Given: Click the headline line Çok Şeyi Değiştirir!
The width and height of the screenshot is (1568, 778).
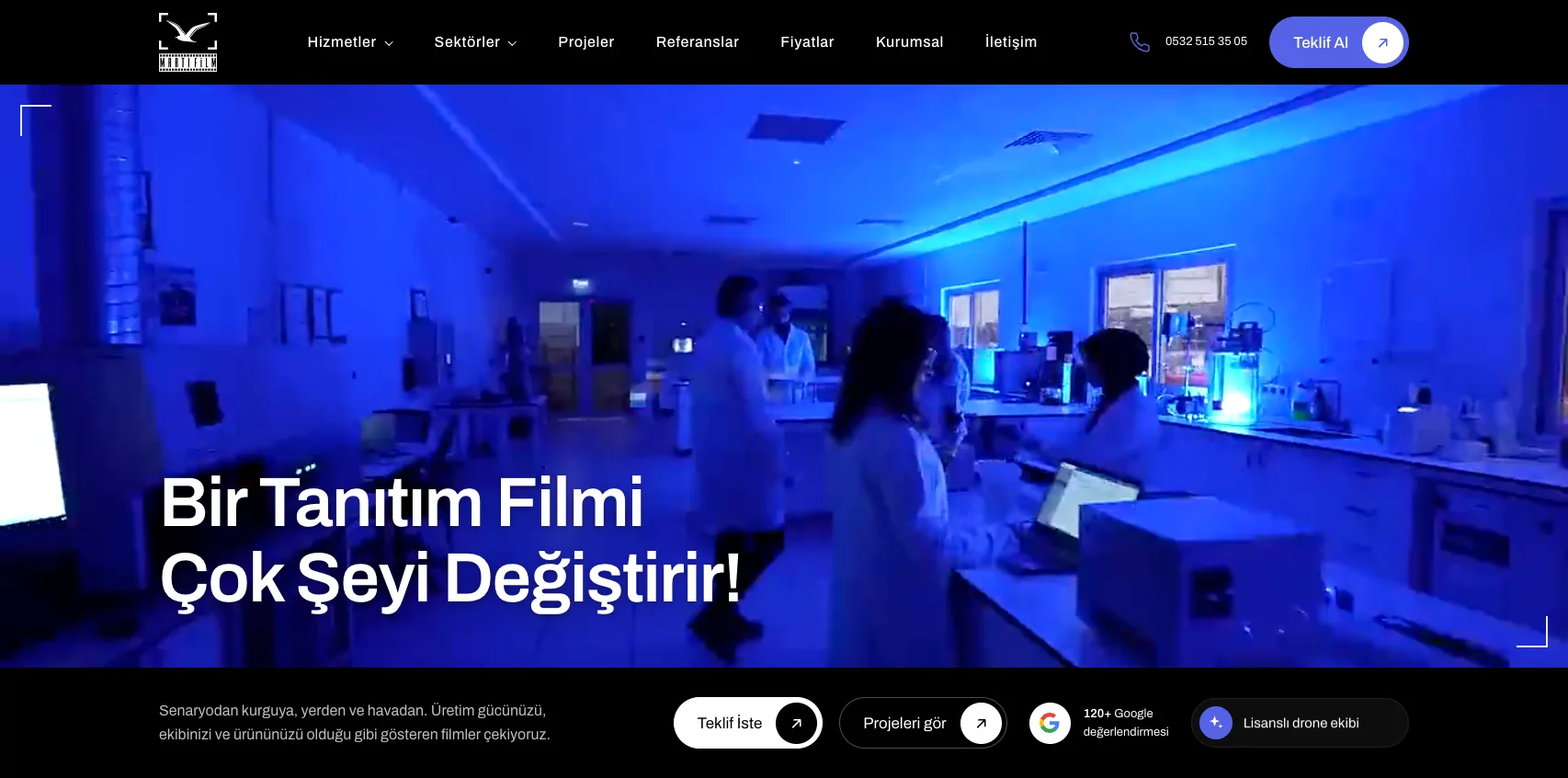Looking at the screenshot, I should [x=450, y=579].
